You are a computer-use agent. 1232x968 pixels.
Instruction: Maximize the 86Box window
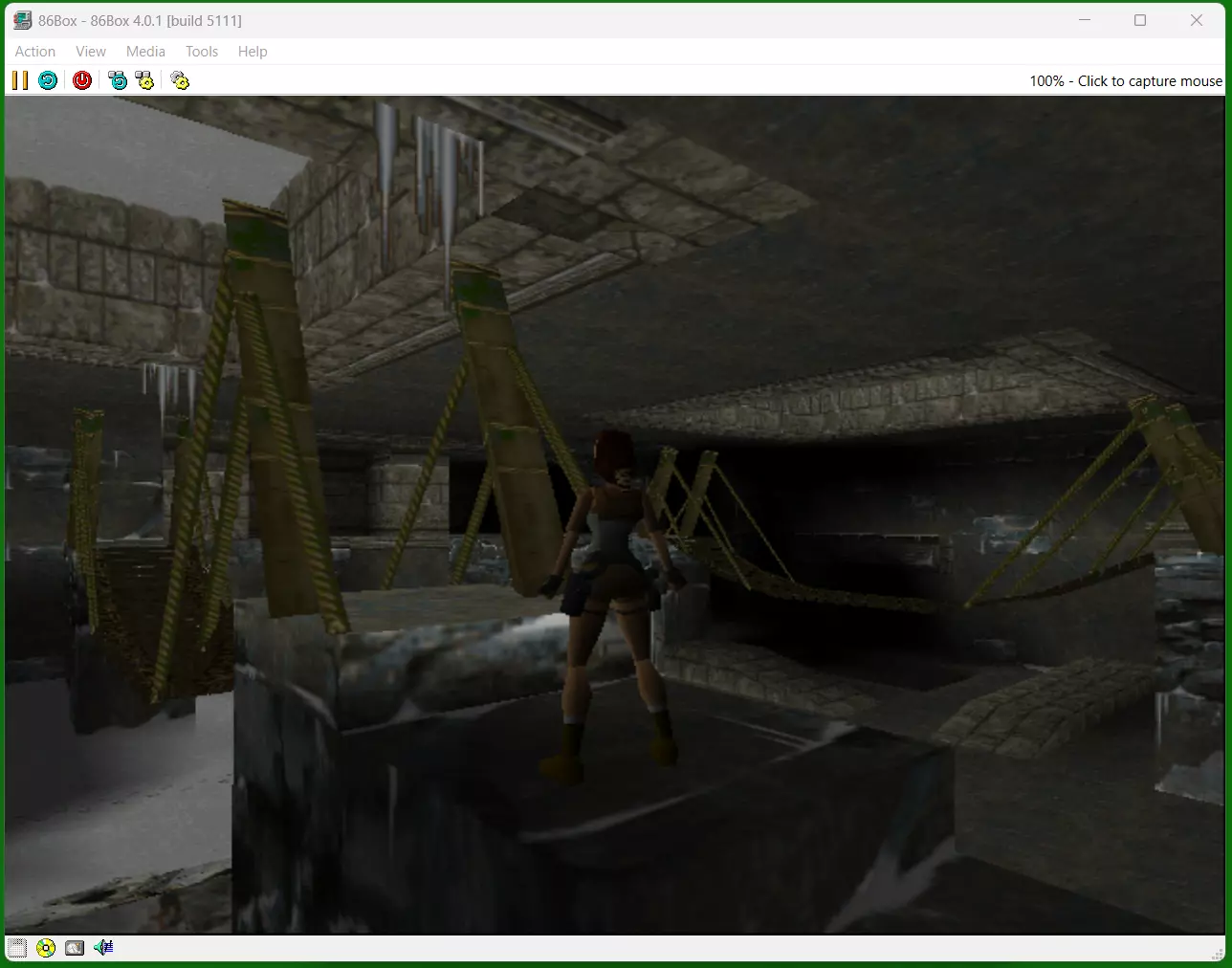1140,20
